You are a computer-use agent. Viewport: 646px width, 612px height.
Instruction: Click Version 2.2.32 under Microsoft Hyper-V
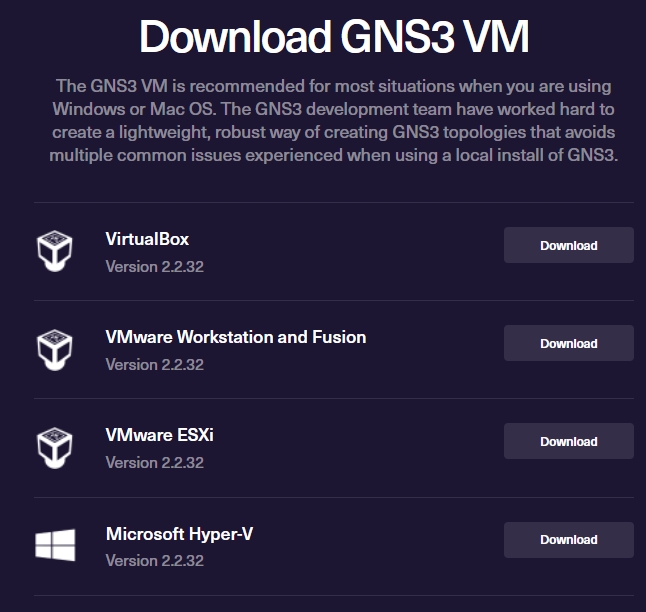[x=154, y=560]
